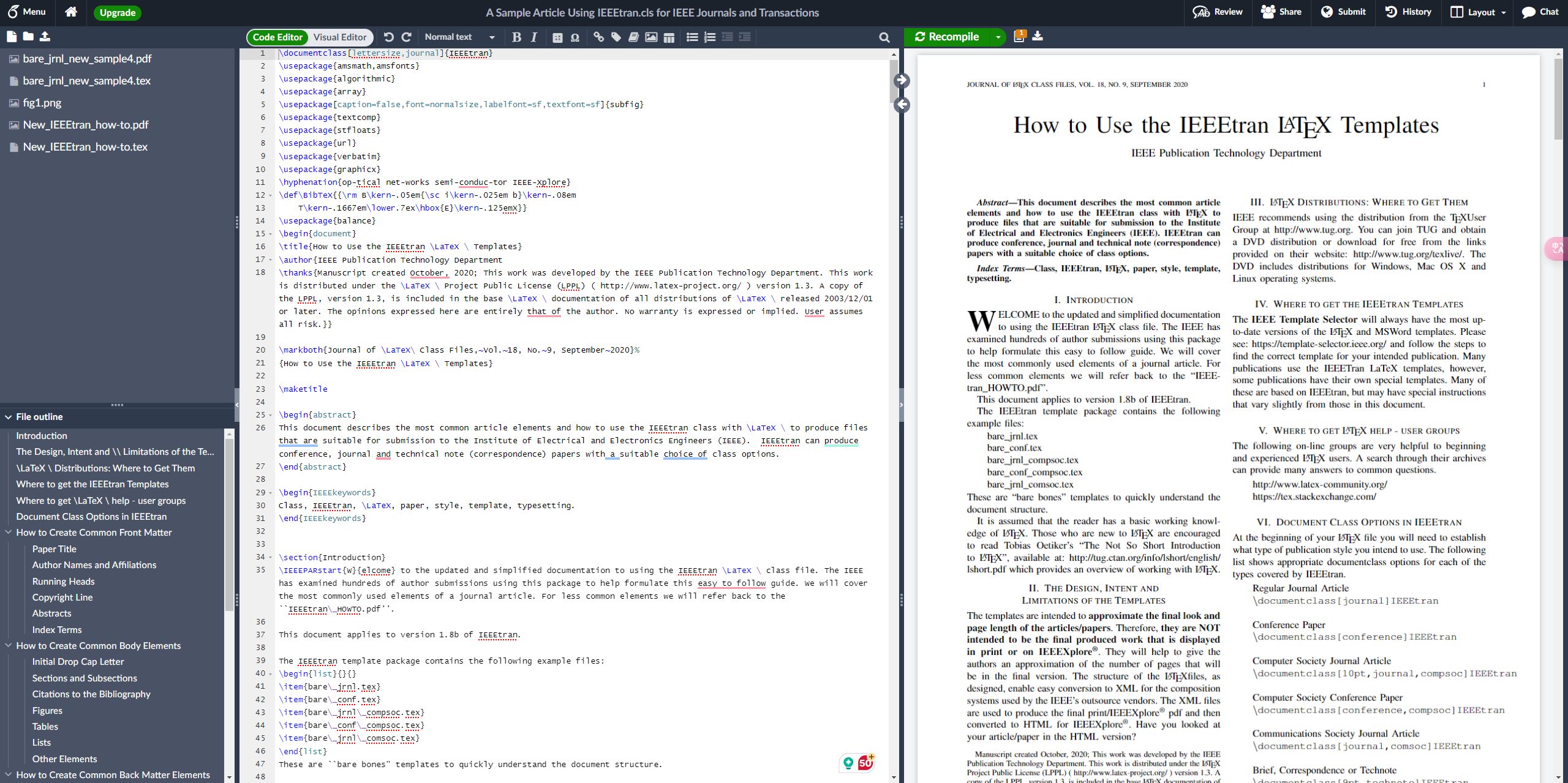Click the Bold formatting icon
The image size is (1568, 783).
point(516,37)
